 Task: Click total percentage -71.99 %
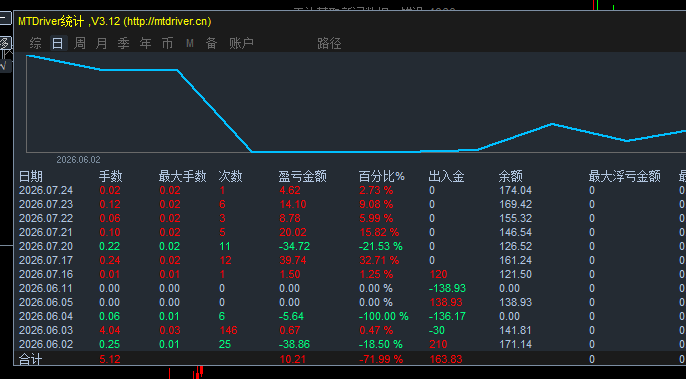click(x=381, y=359)
